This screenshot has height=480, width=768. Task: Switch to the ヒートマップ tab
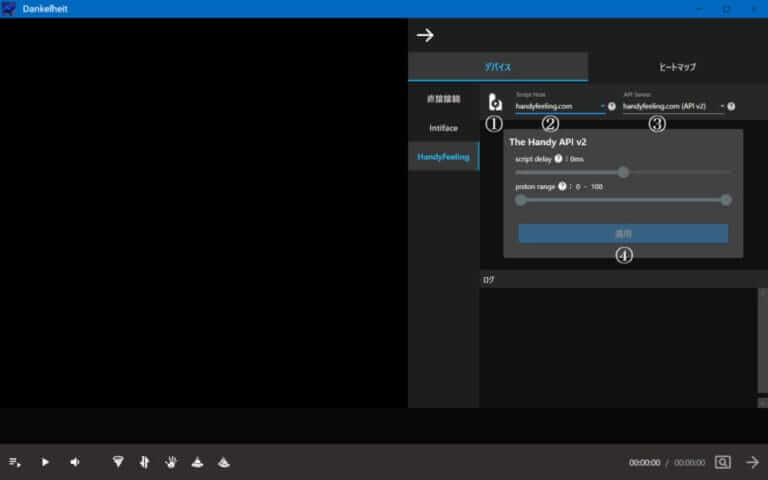[x=677, y=67]
